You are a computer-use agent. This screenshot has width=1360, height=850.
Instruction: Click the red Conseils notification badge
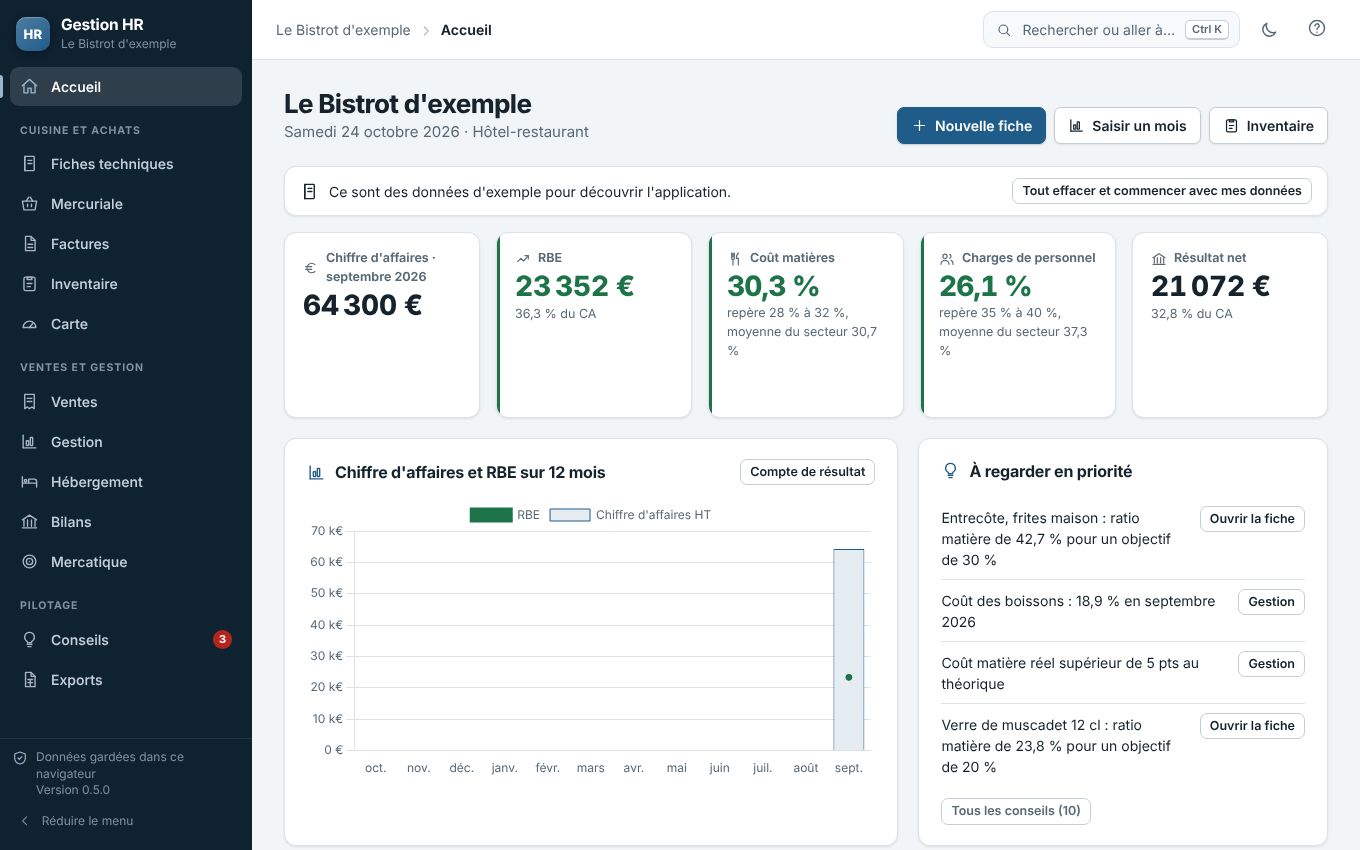point(222,639)
